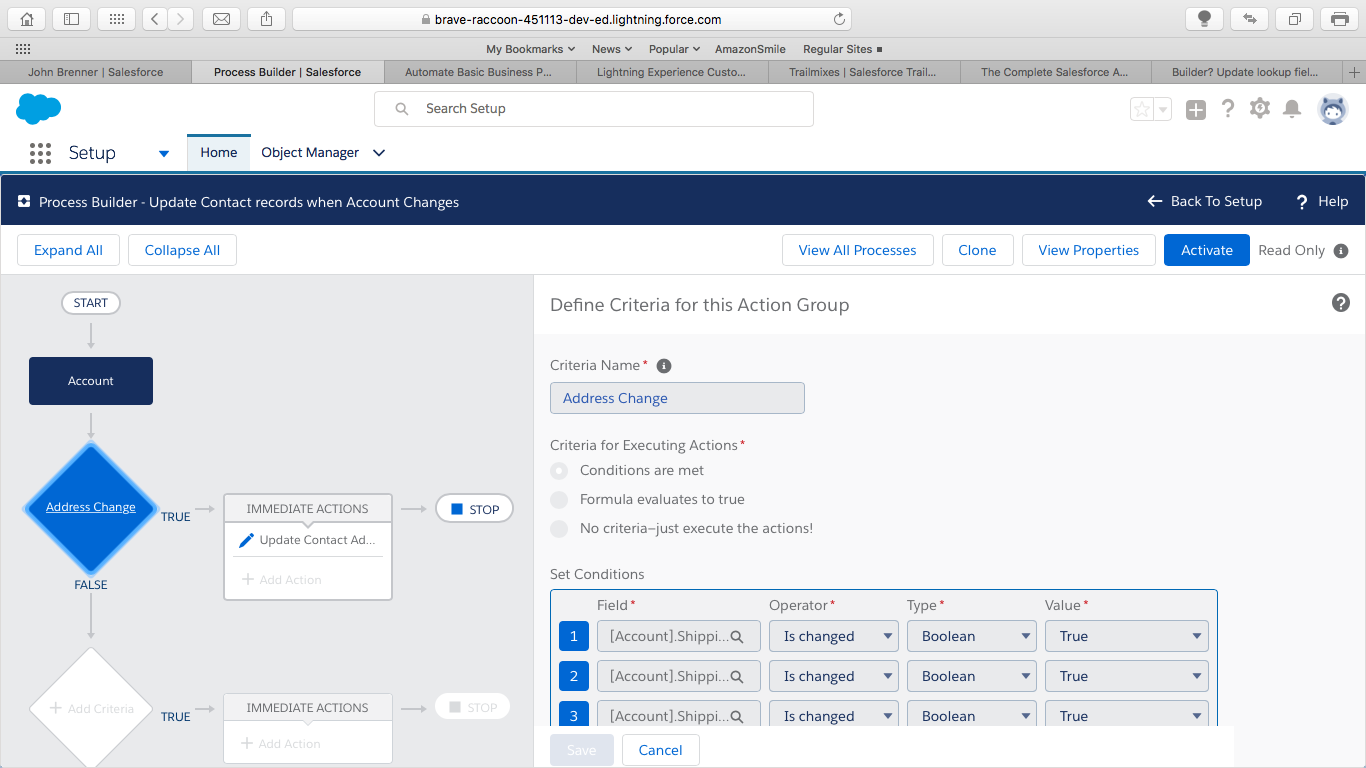Select the Conditions are met radio button

pyautogui.click(x=559, y=470)
